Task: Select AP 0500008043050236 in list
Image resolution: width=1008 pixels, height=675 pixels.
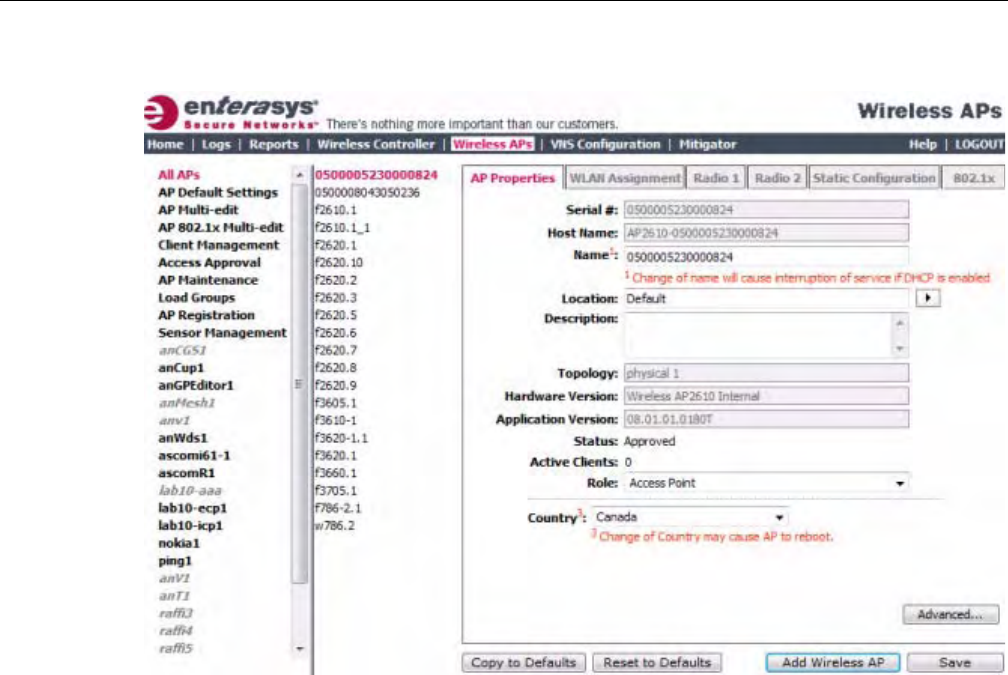Action: [367, 192]
